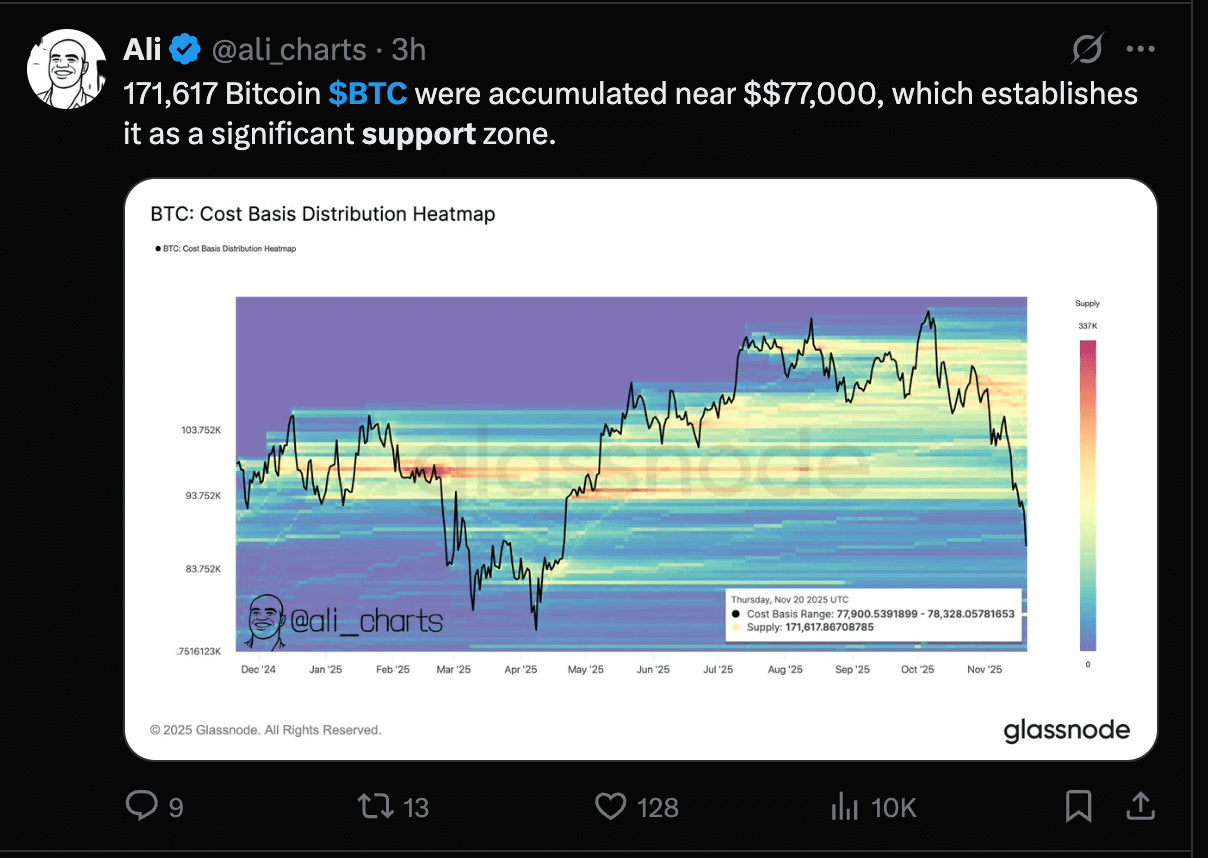The width and height of the screenshot is (1208, 858).
Task: Click the repost retweet icon
Action: point(373,805)
